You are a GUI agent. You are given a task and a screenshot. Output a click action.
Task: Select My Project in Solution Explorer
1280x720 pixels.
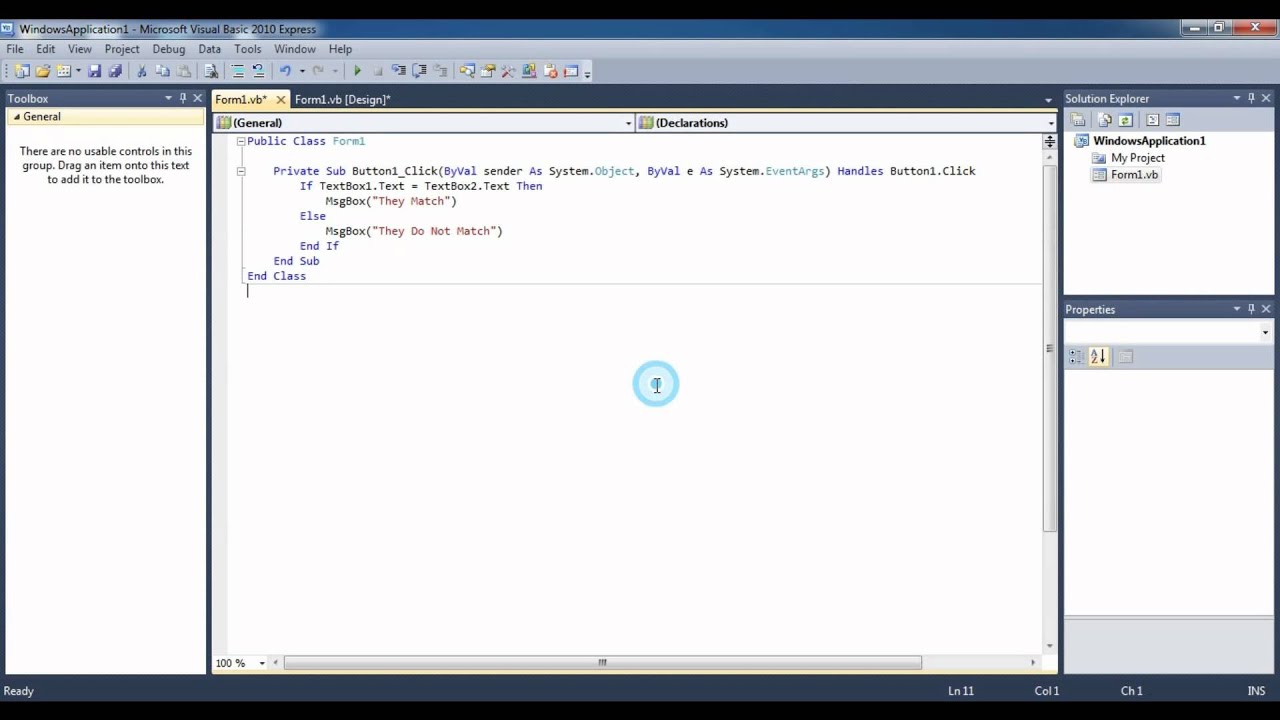tap(1138, 158)
